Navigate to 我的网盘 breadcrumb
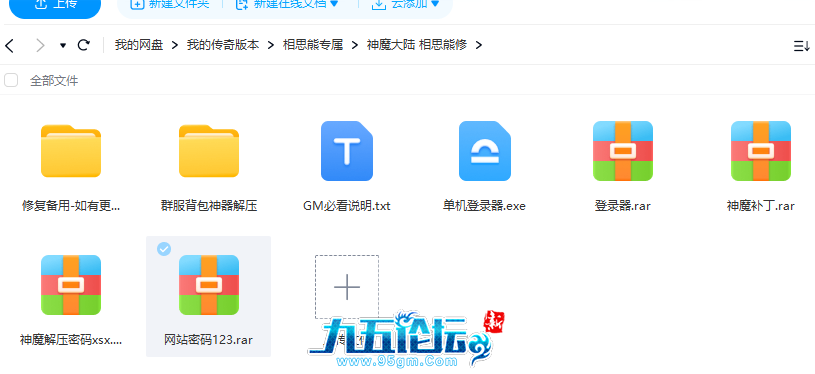 tap(139, 45)
